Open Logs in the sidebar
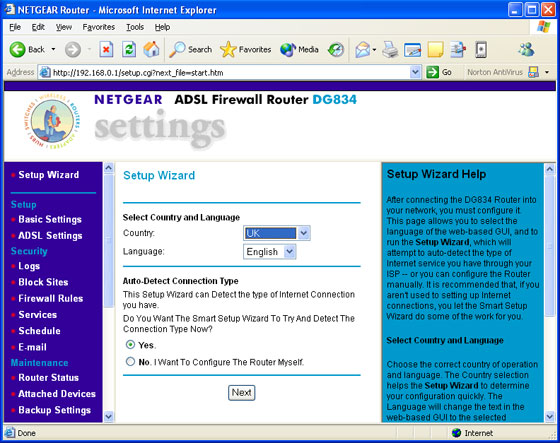 click(29, 266)
